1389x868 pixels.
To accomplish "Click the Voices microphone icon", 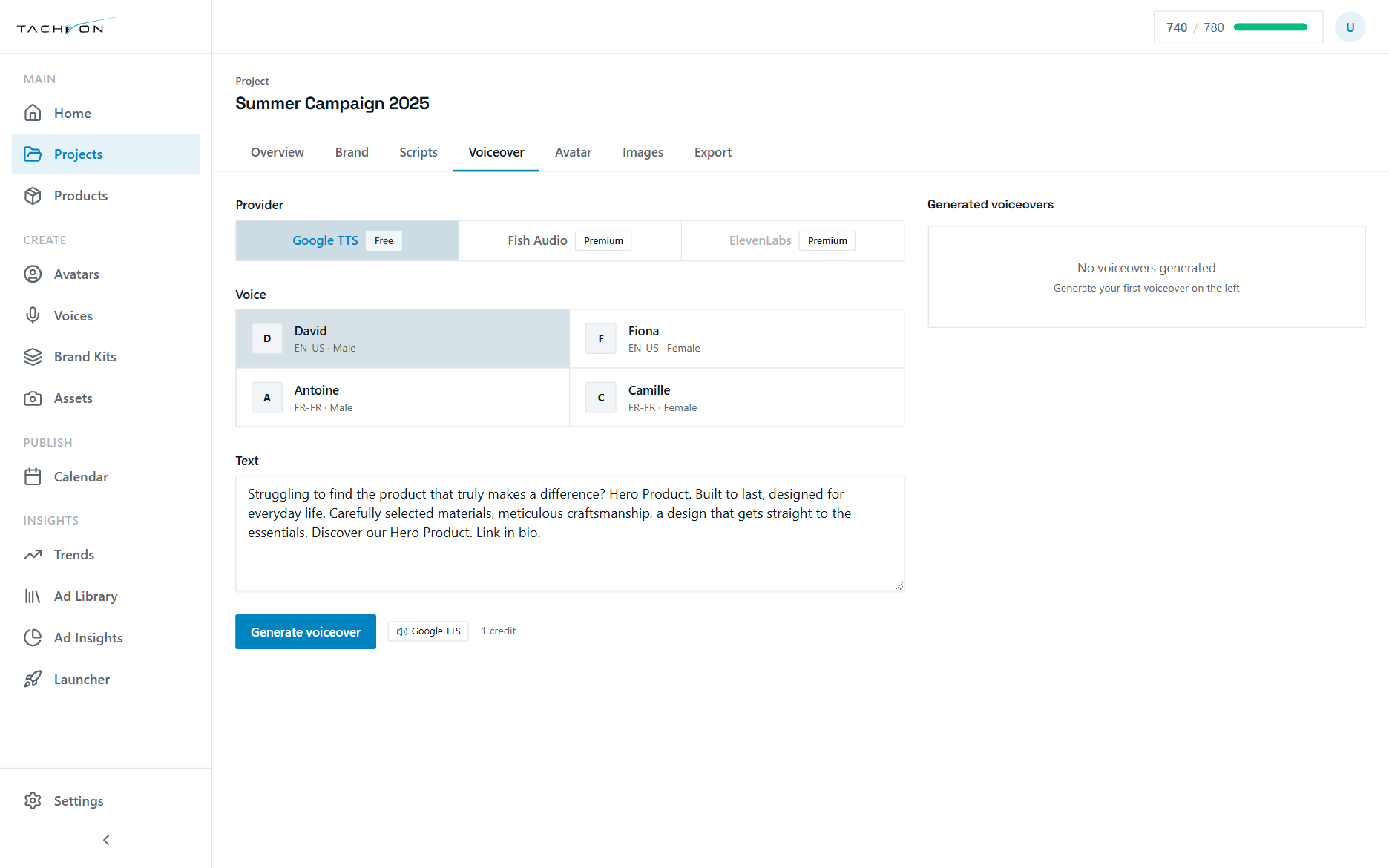I will point(33,315).
